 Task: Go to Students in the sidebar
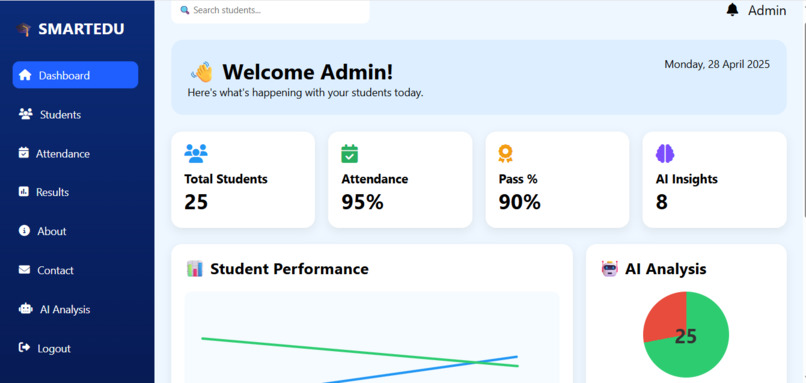point(76,114)
